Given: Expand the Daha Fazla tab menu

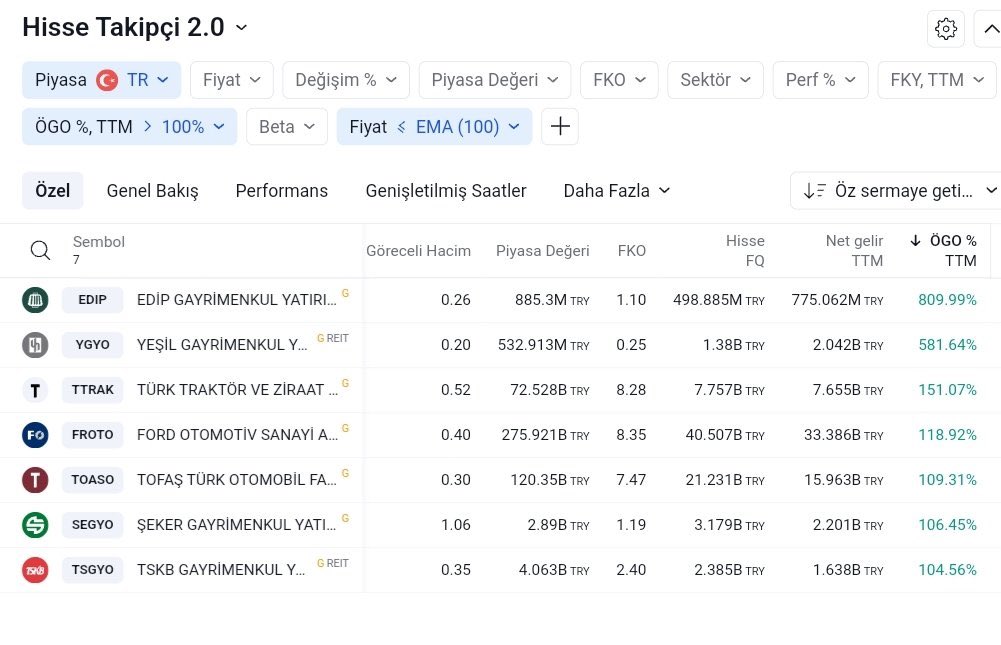Looking at the screenshot, I should tap(617, 190).
